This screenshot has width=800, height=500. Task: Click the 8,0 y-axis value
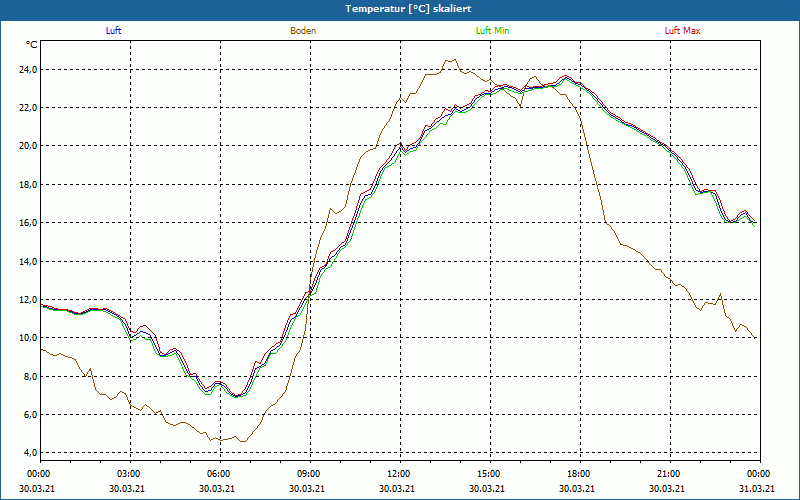point(31,377)
